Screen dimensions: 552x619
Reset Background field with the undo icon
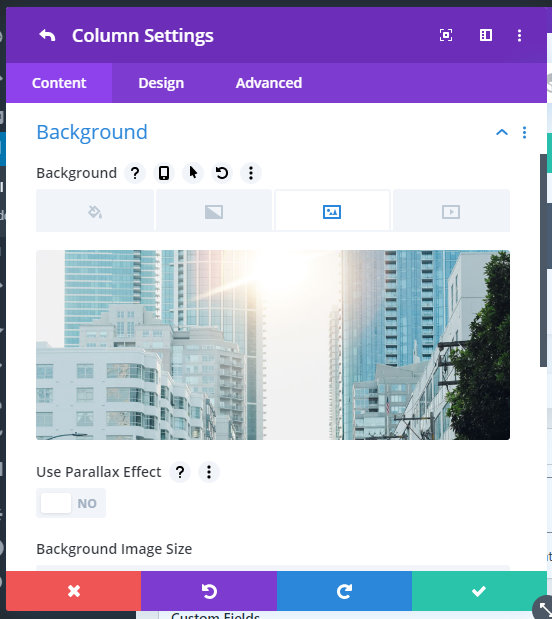222,173
